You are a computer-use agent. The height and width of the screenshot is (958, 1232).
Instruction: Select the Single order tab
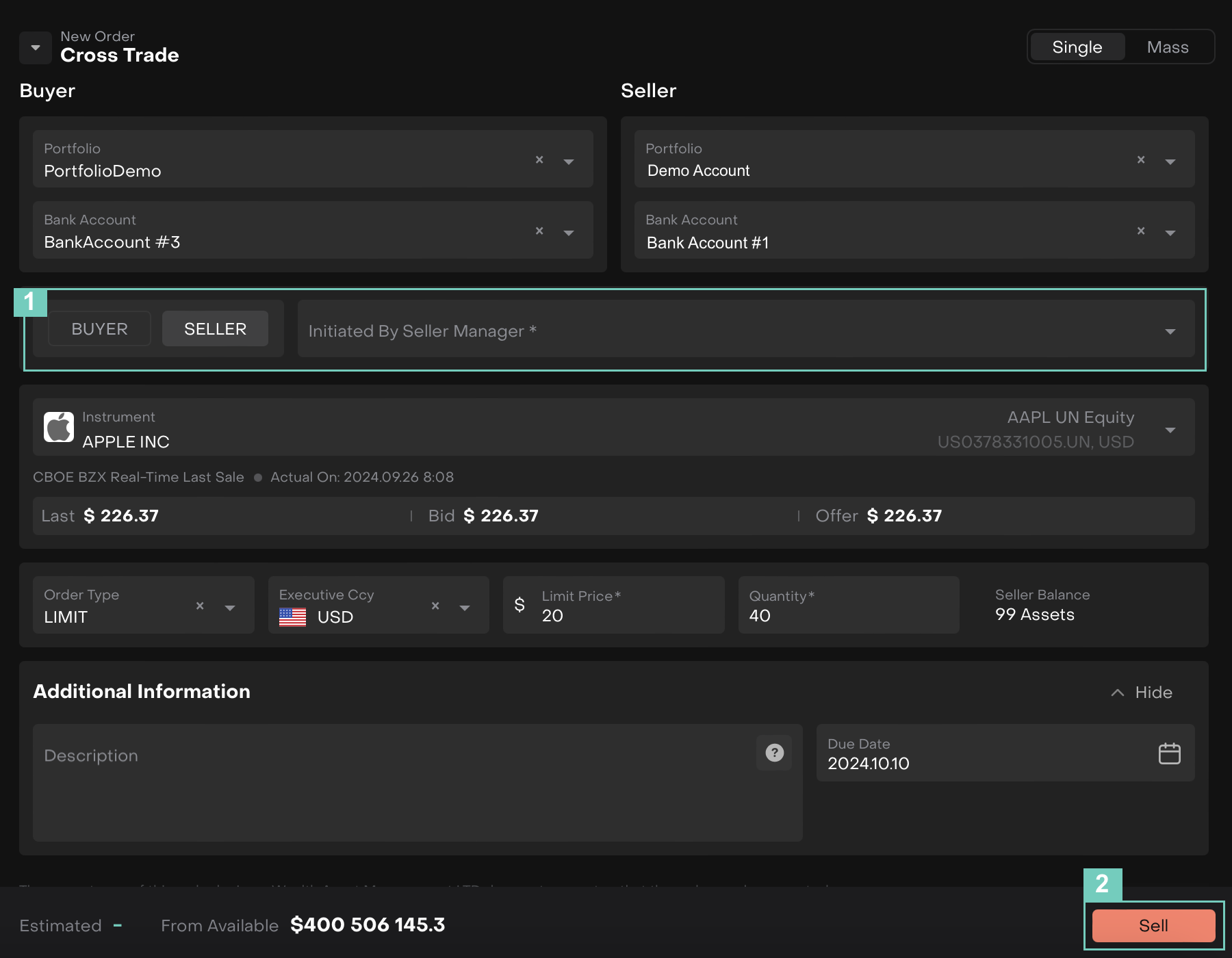(1077, 47)
